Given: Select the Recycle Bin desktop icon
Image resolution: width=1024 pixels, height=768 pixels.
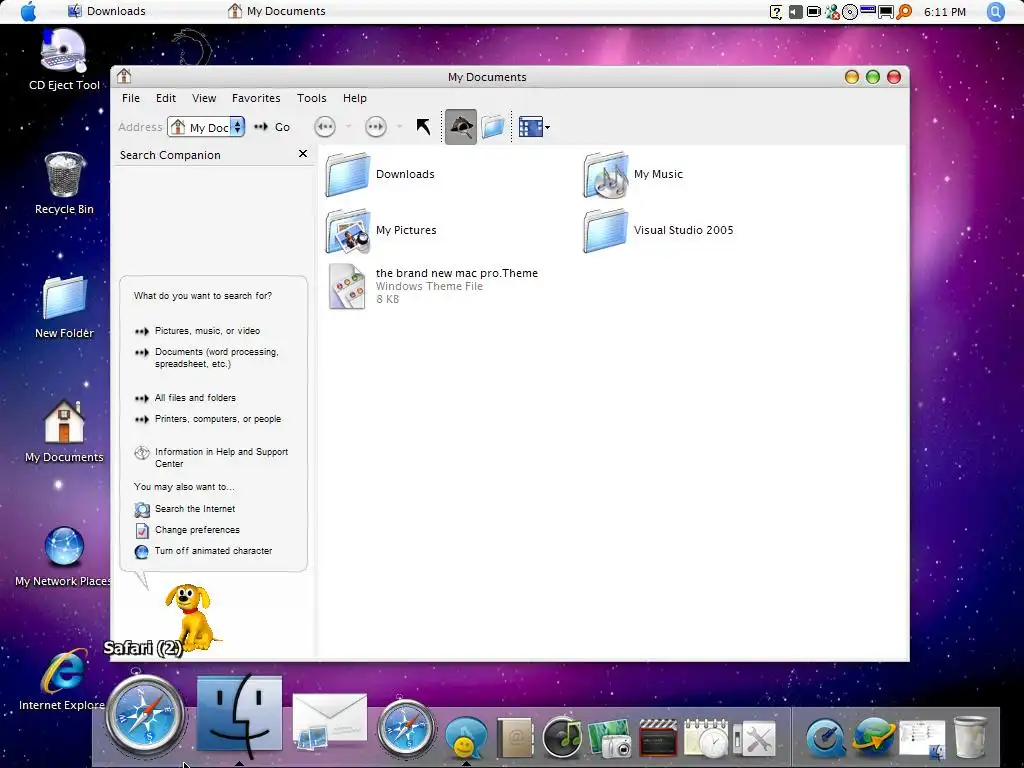Looking at the screenshot, I should pos(64,183).
